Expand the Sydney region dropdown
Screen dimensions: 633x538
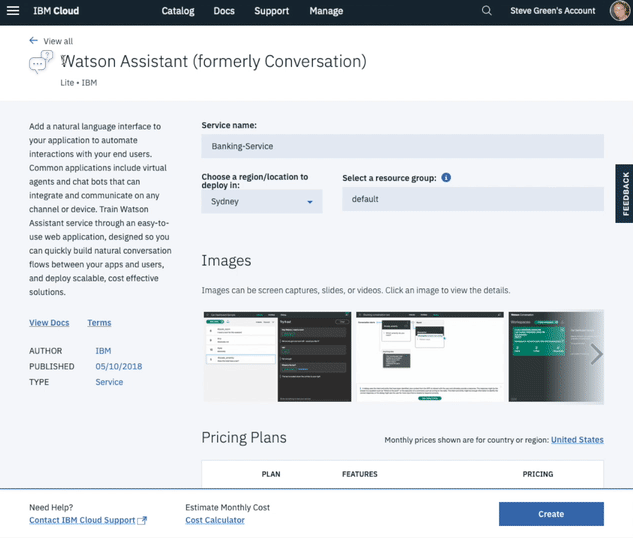(262, 201)
